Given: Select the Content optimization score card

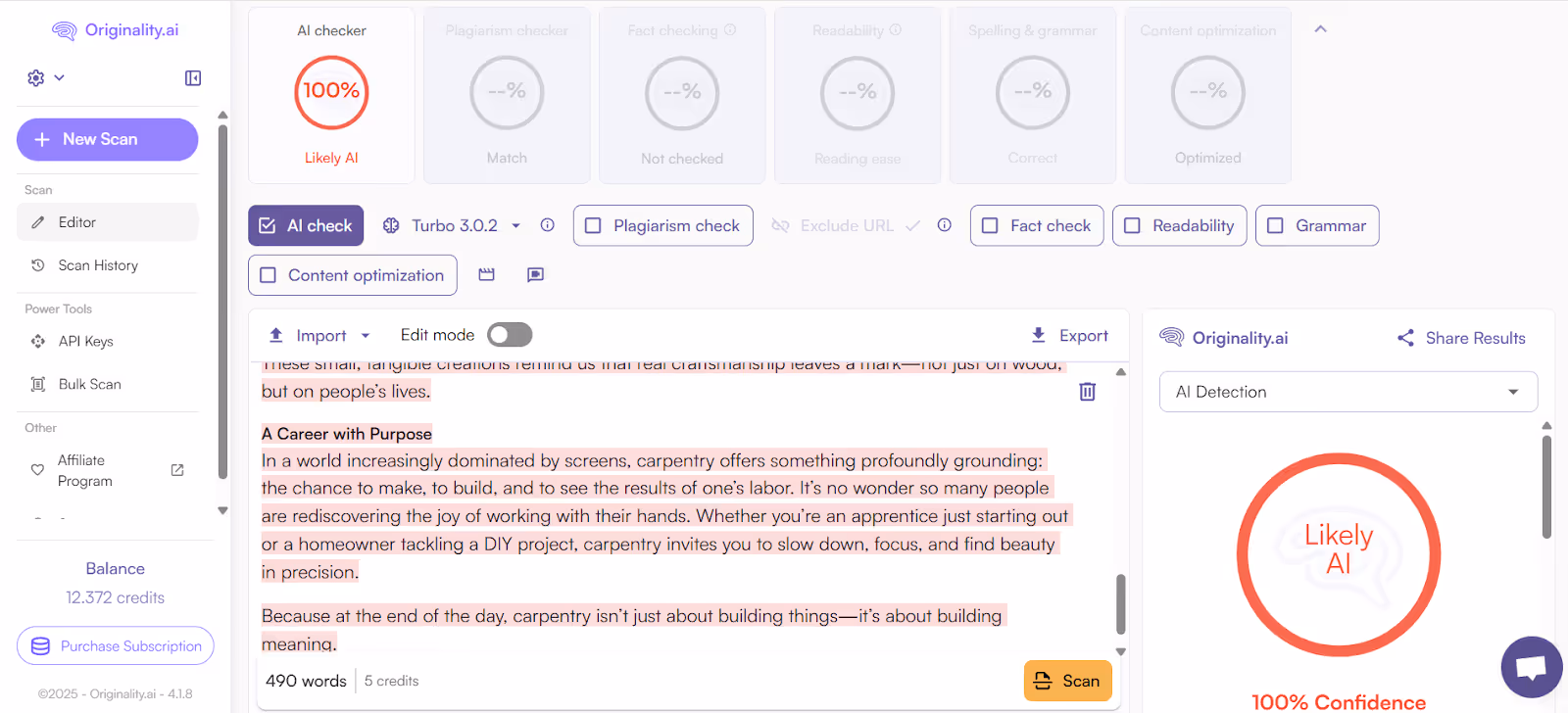Looking at the screenshot, I should pos(1208,95).
